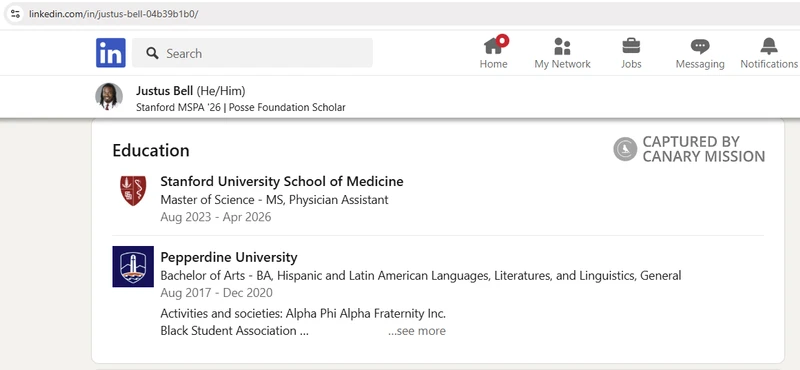Click in the LinkedIn Search field

252,53
